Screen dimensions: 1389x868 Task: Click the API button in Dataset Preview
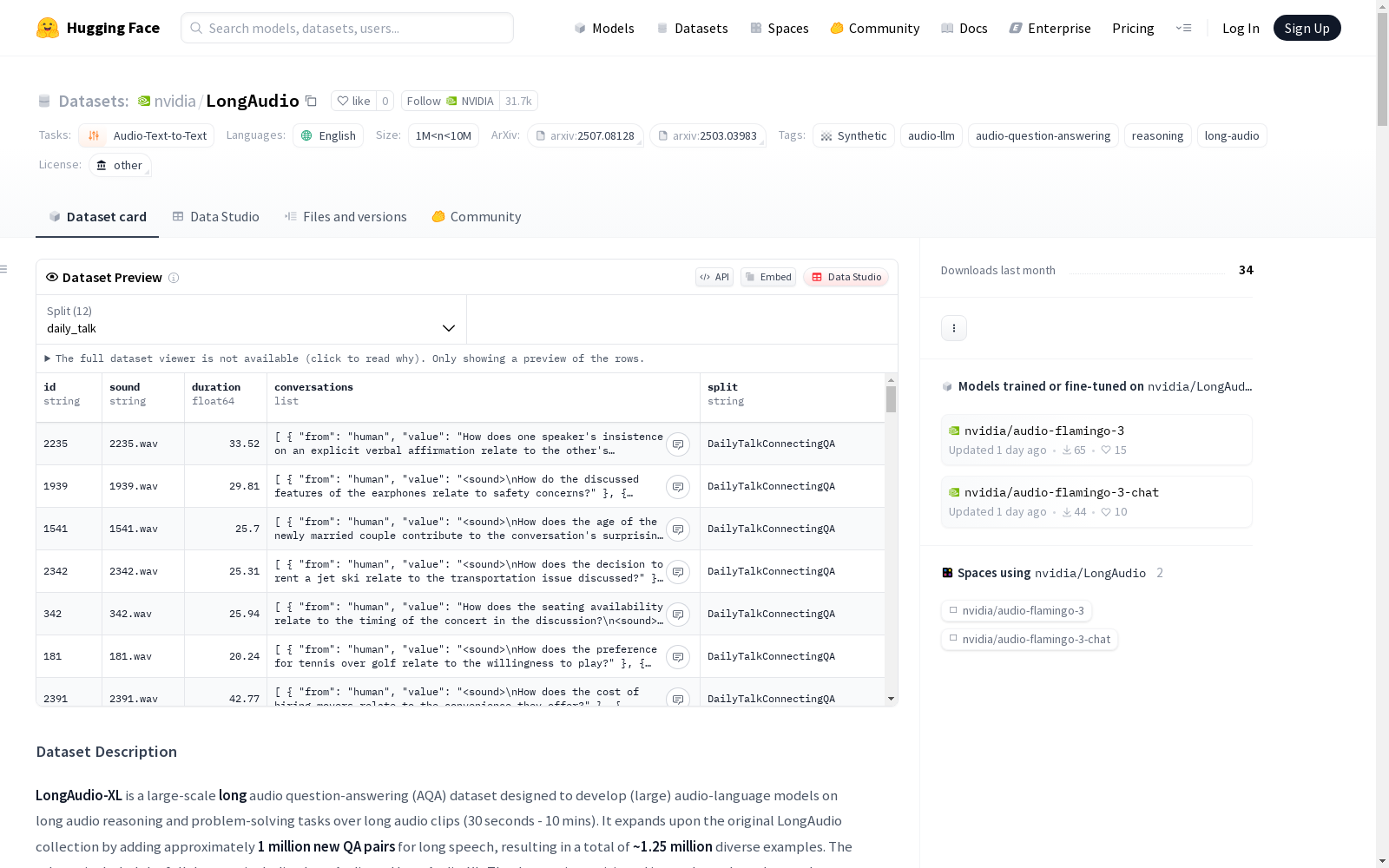tap(714, 277)
